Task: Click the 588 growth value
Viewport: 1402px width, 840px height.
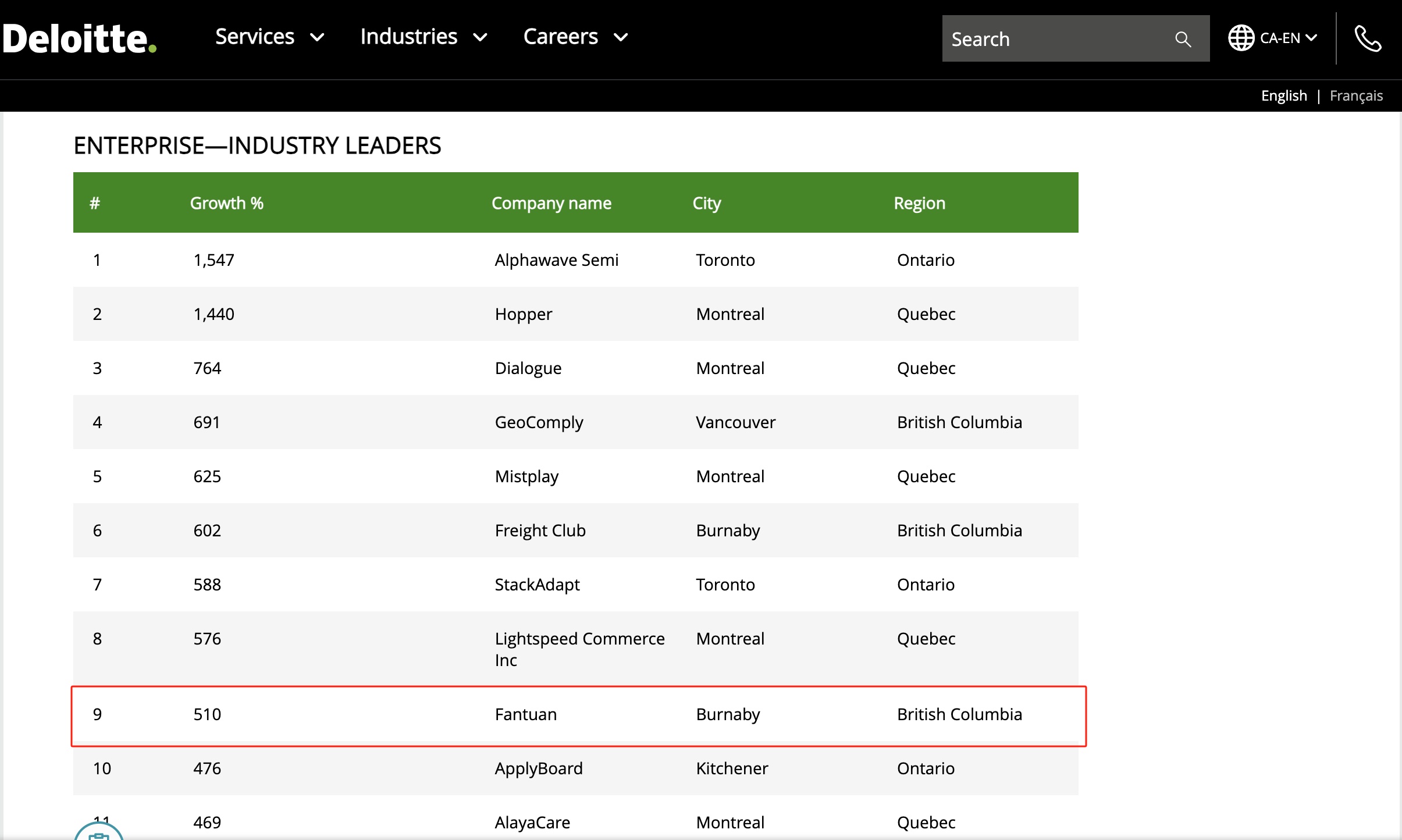Action: click(x=207, y=585)
